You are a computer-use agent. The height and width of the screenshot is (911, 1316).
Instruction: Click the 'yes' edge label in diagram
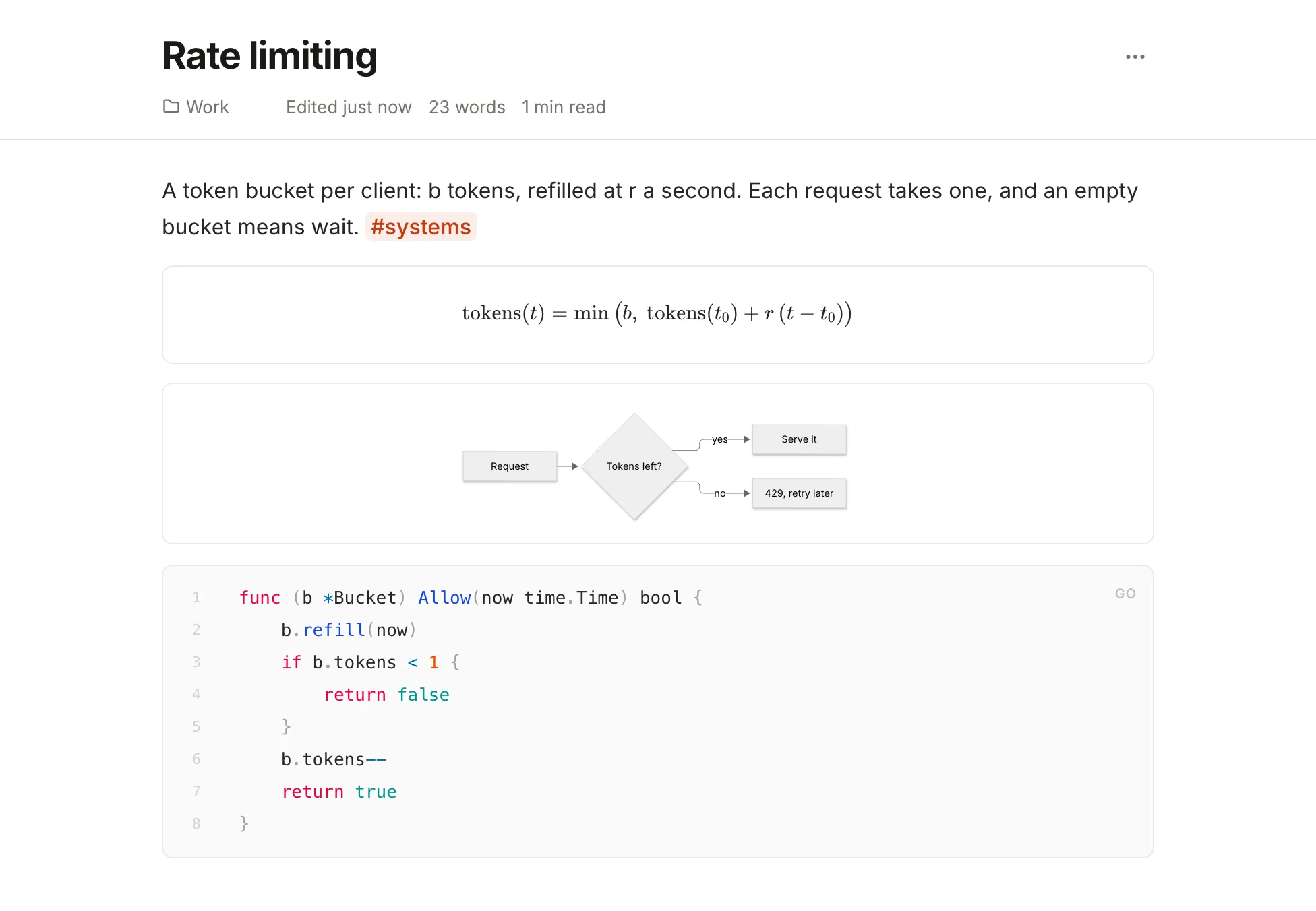(x=720, y=439)
